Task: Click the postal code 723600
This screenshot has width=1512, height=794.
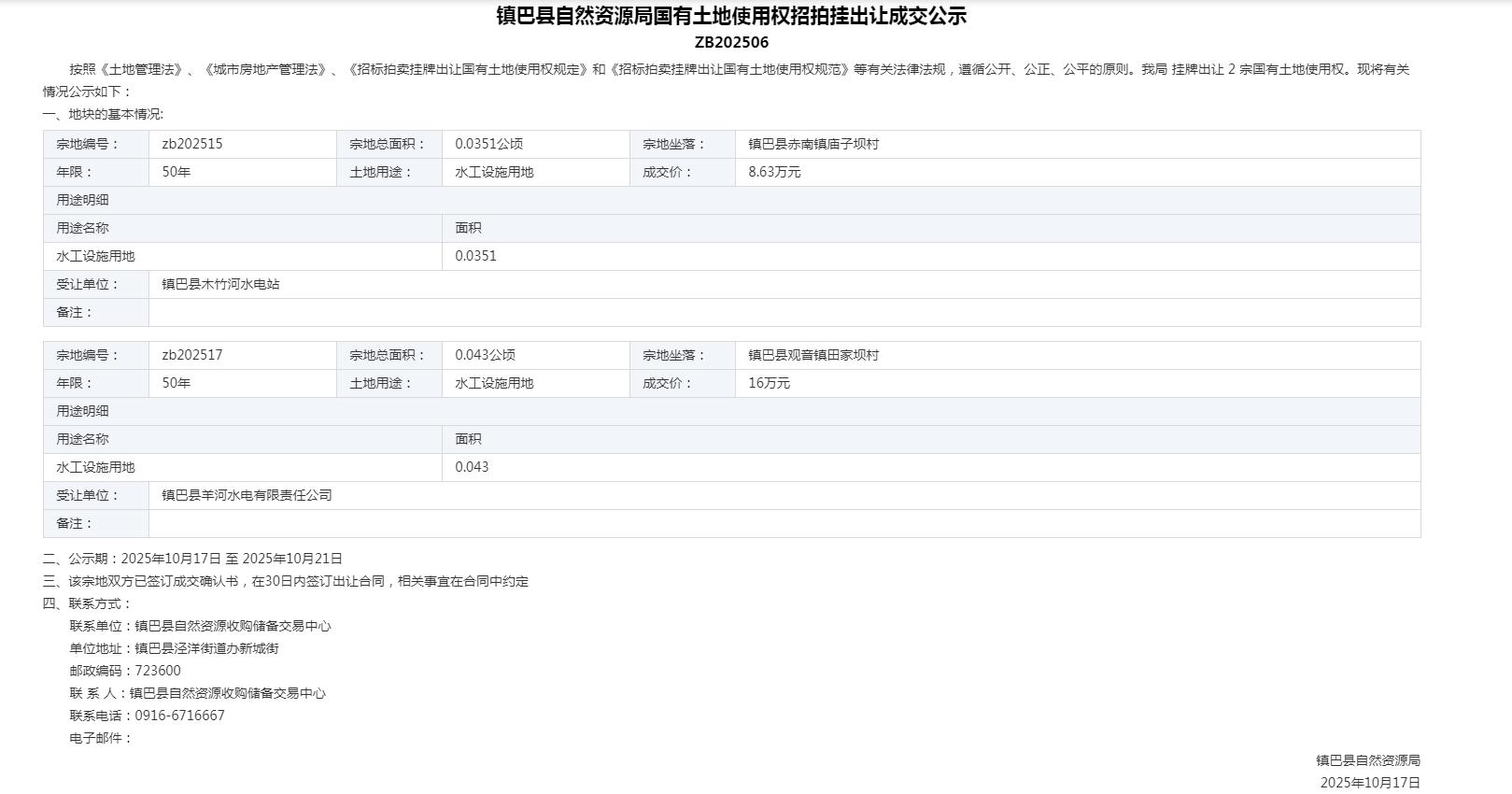Action: tap(158, 671)
